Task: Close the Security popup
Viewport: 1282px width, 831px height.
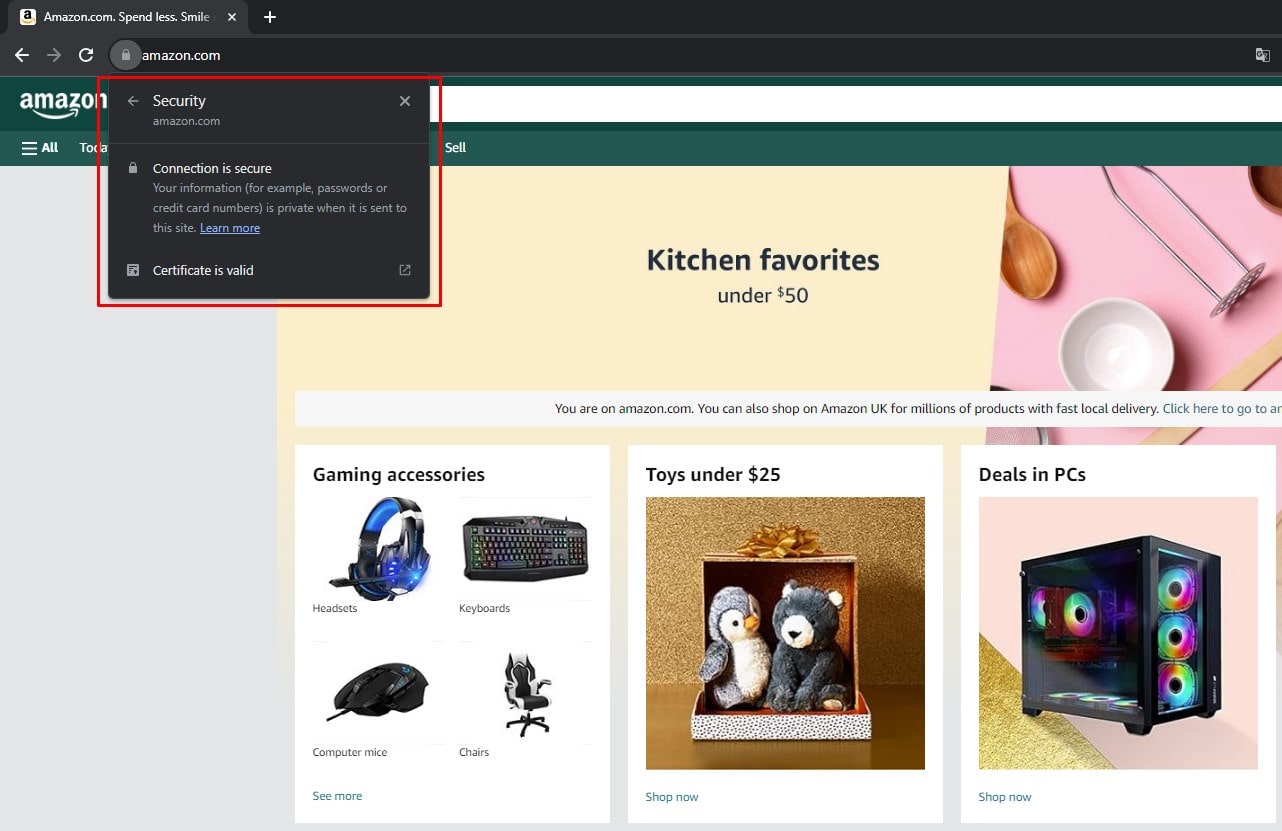Action: (x=405, y=101)
